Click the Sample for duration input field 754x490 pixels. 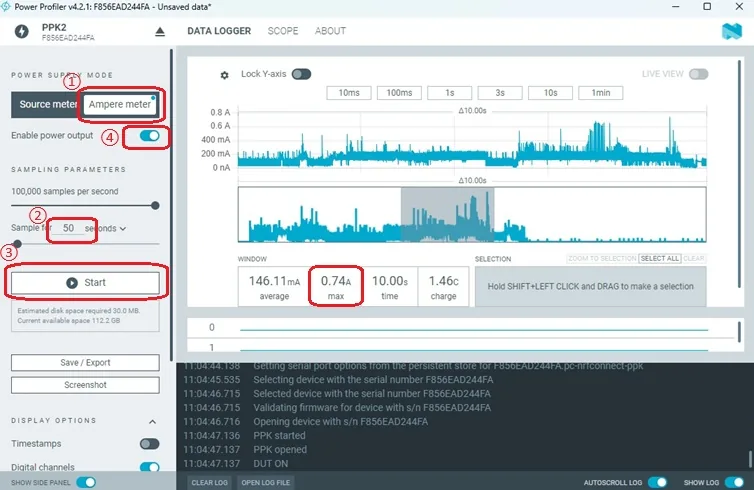(69, 228)
